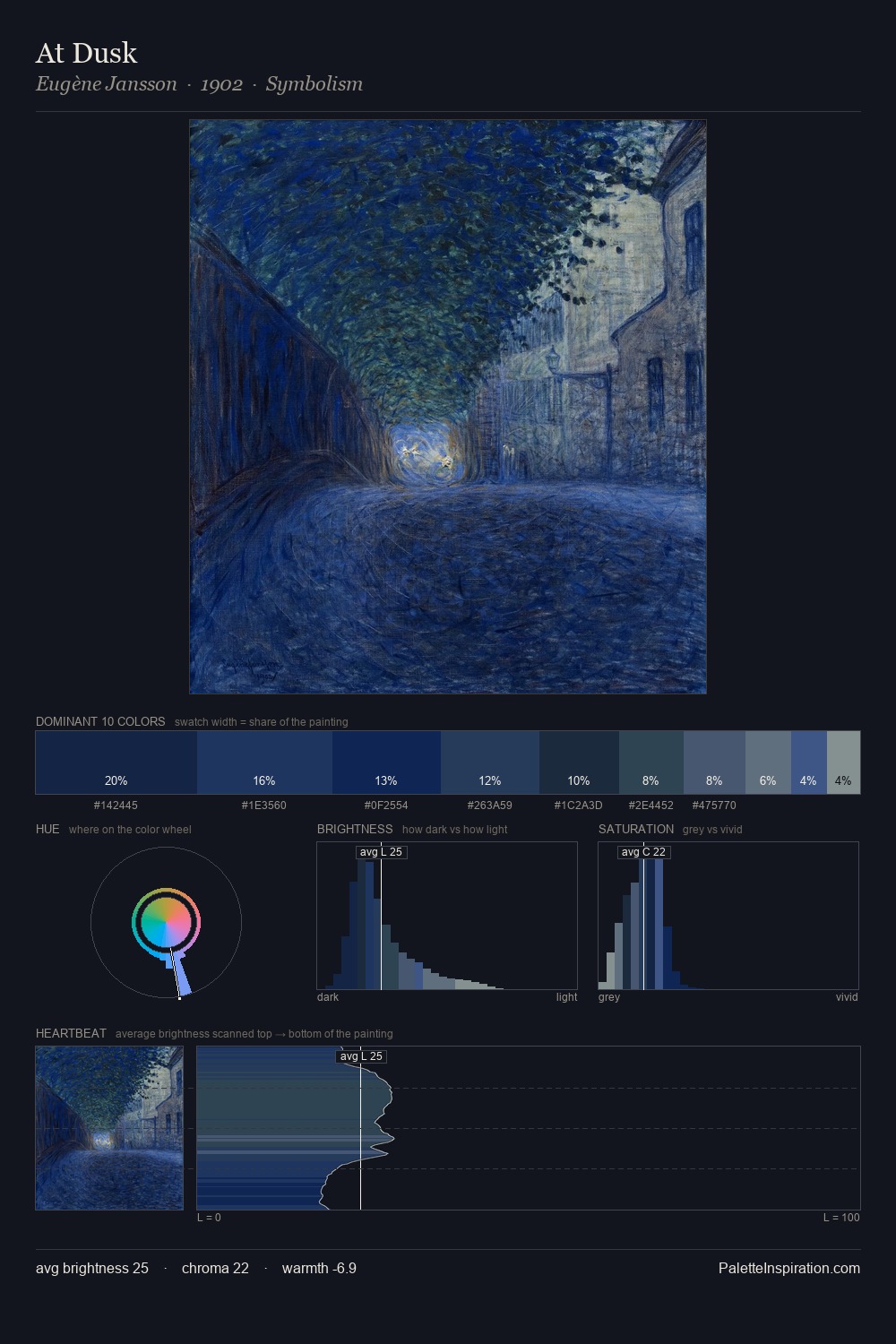Click "avg brightness 25" in the footer
This screenshot has width=896, height=1344.
92,1269
